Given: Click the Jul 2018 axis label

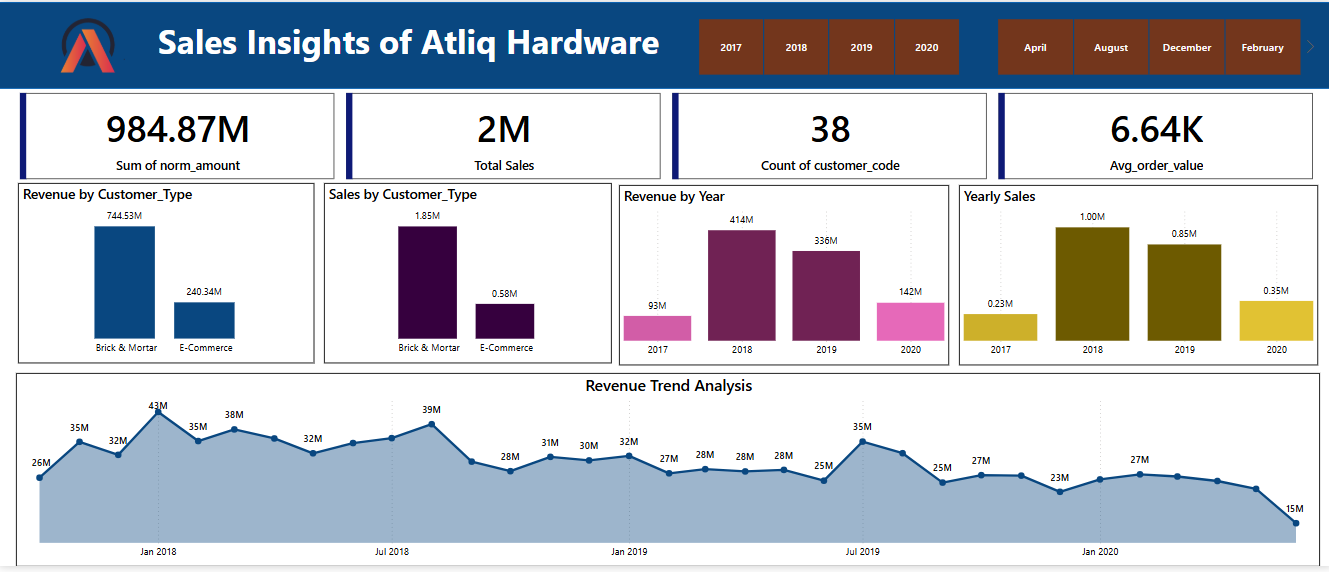Looking at the screenshot, I should pos(392,551).
